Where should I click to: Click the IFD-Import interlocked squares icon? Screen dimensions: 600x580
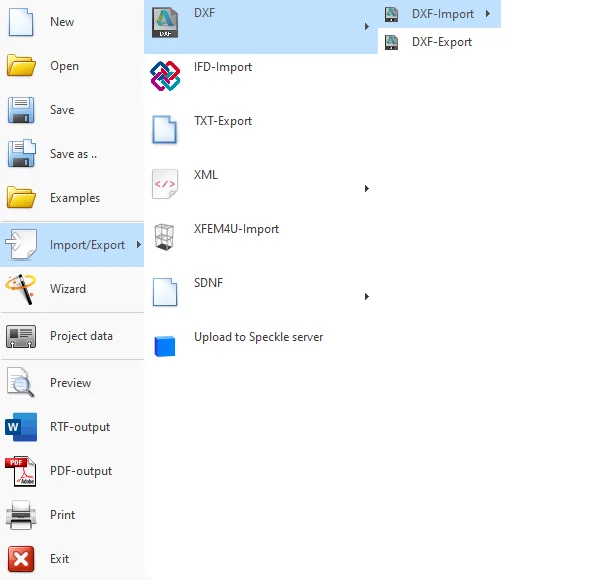point(165,76)
